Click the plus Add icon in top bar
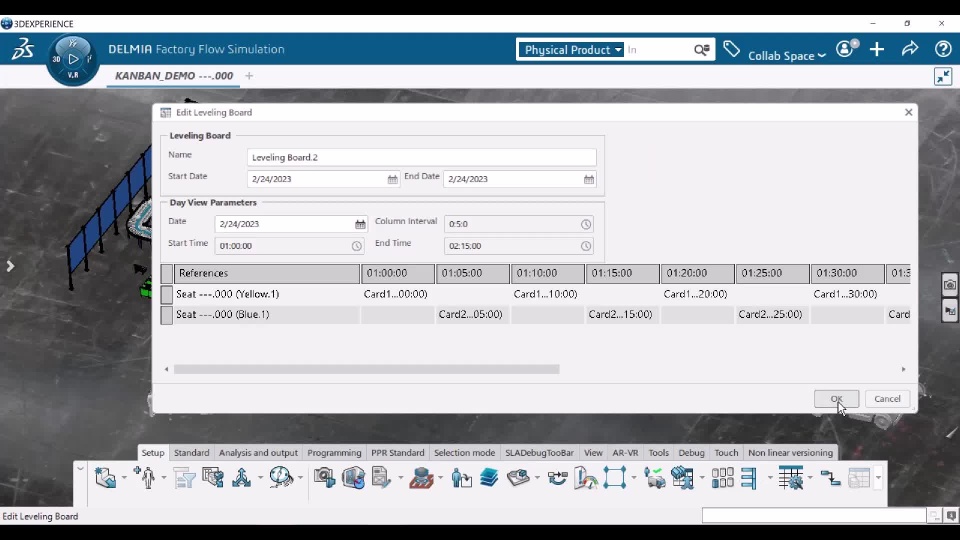This screenshot has height=540, width=960. click(x=877, y=49)
